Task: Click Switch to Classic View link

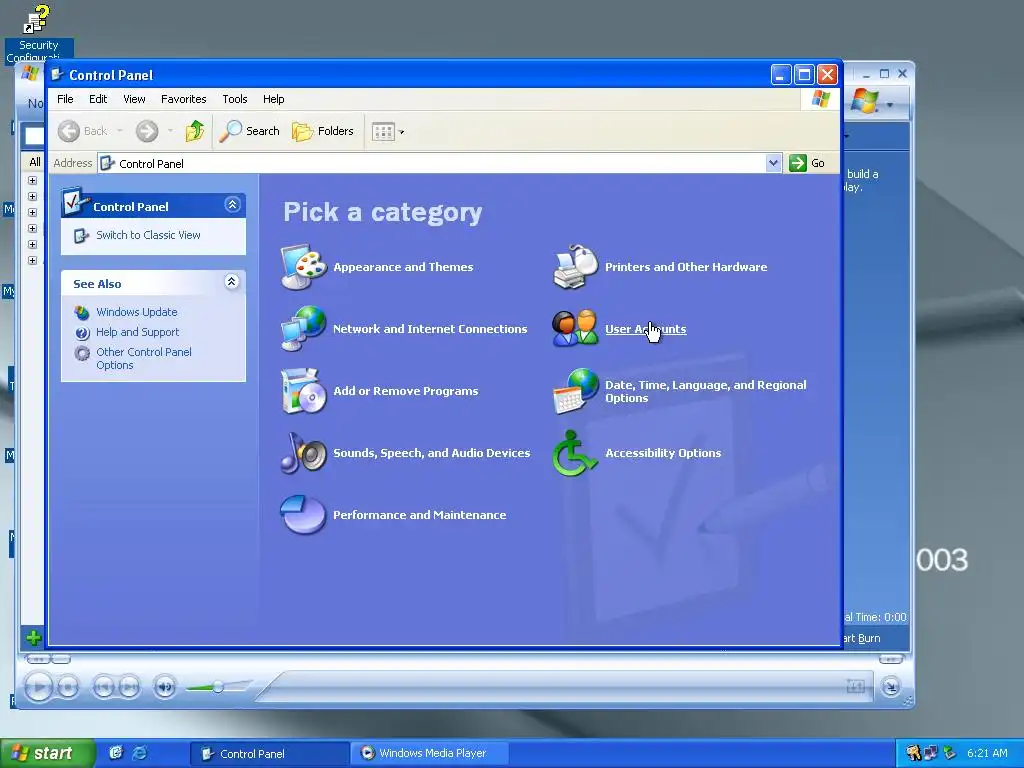Action: tap(148, 235)
